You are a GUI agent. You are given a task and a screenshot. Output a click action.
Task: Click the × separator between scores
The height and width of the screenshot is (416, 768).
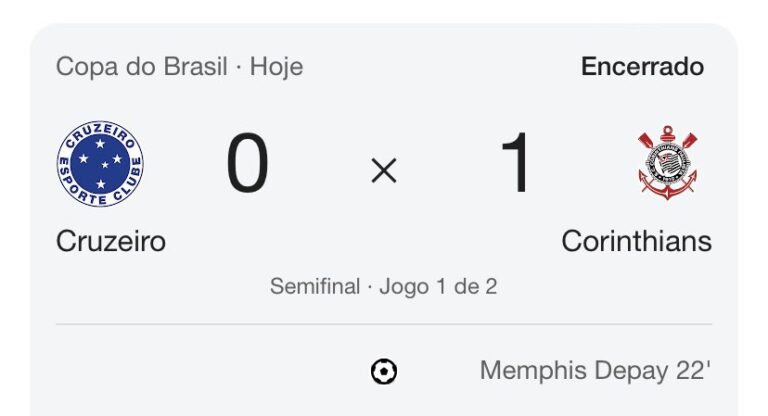[384, 171]
